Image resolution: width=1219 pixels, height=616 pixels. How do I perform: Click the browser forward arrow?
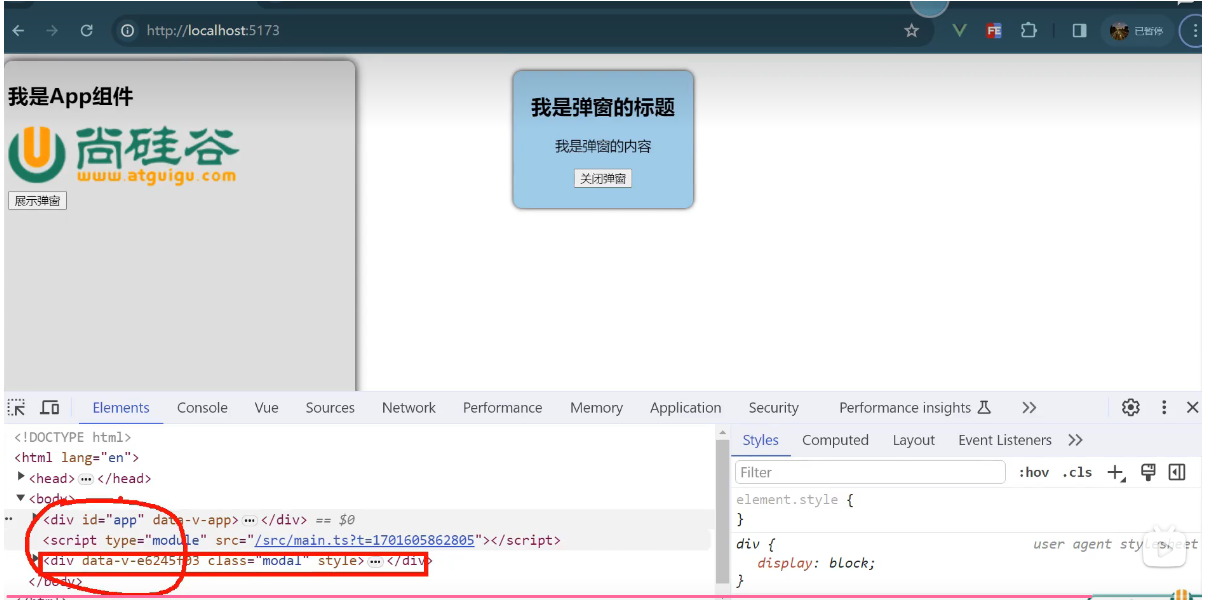click(52, 31)
